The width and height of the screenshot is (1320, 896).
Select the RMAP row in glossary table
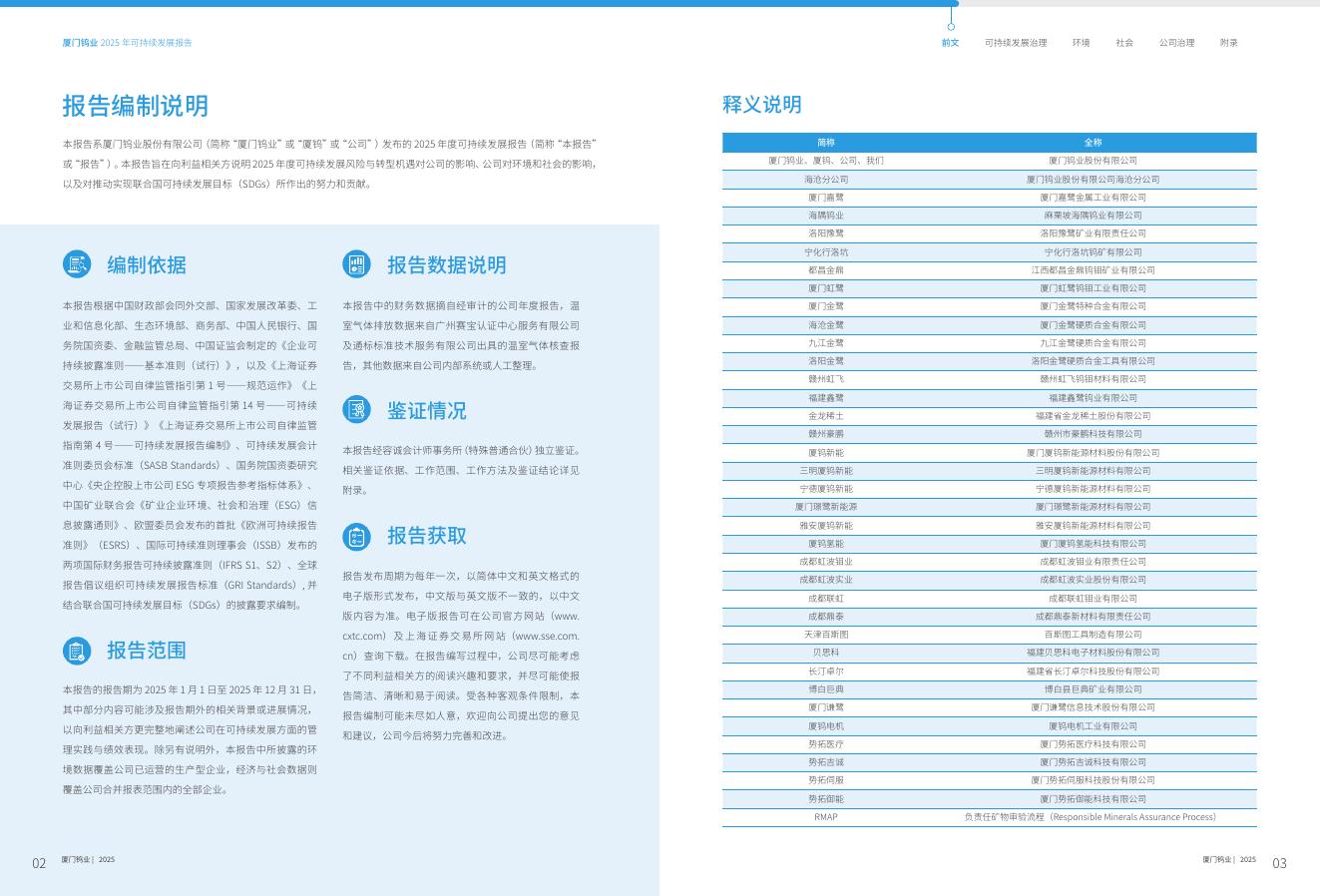(x=990, y=817)
